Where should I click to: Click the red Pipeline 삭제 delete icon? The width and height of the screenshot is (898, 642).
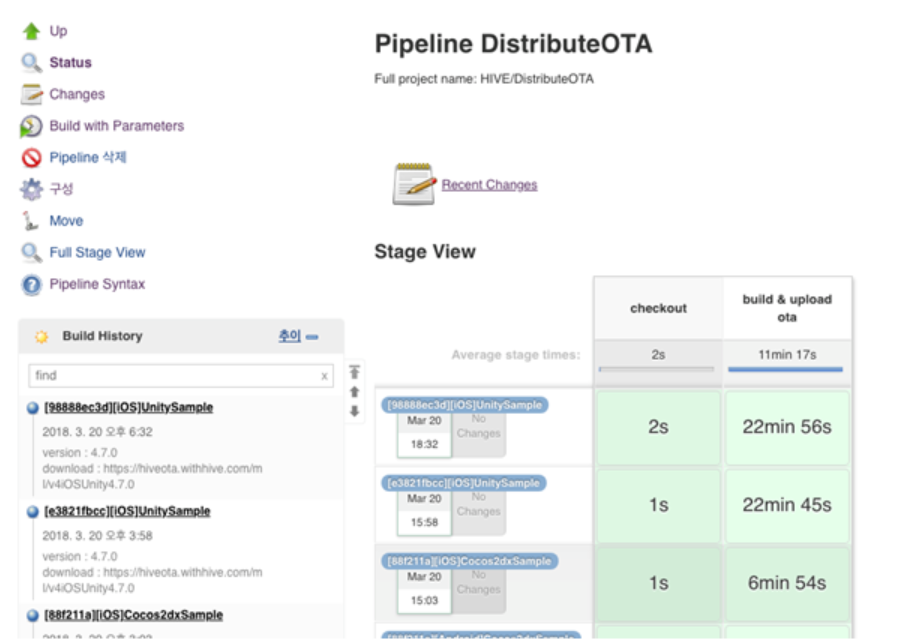tap(31, 158)
